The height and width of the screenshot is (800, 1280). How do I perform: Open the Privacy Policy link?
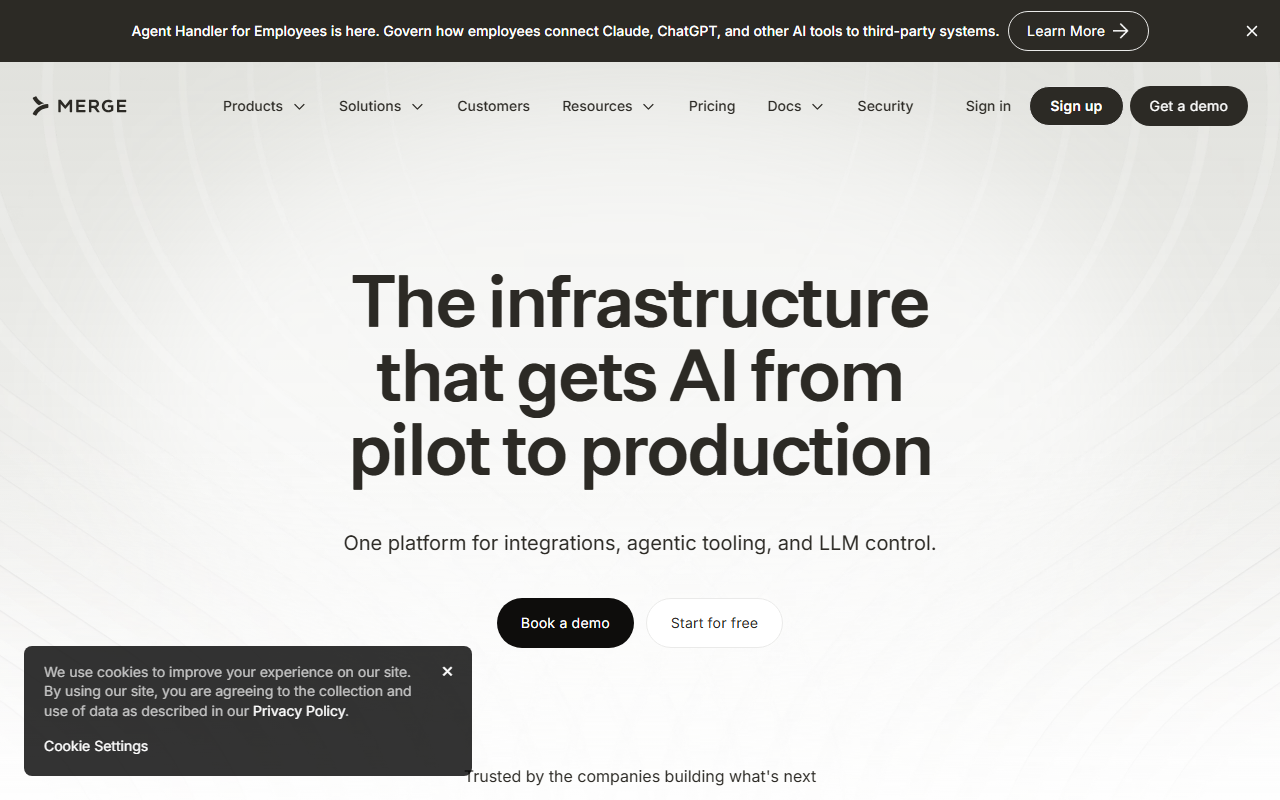[x=299, y=711]
